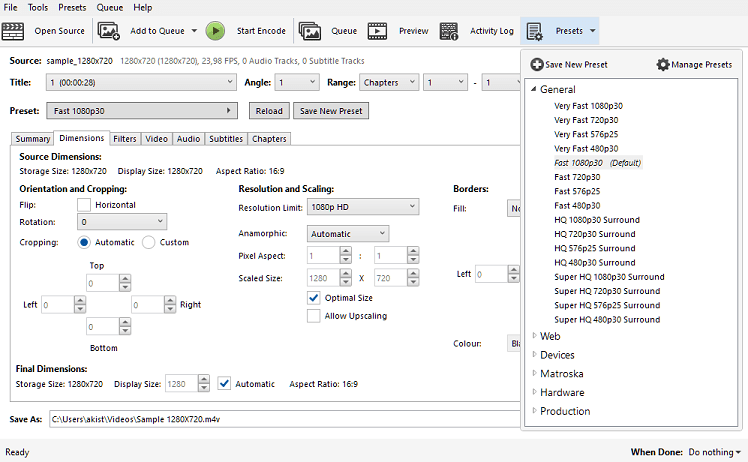Viewport: 748px width, 462px height.
Task: Open the Activity Log icon
Action: [449, 31]
